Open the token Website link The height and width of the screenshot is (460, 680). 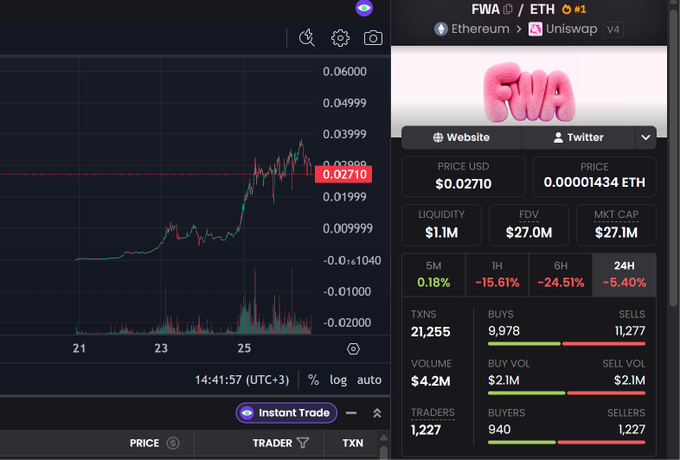click(x=461, y=137)
